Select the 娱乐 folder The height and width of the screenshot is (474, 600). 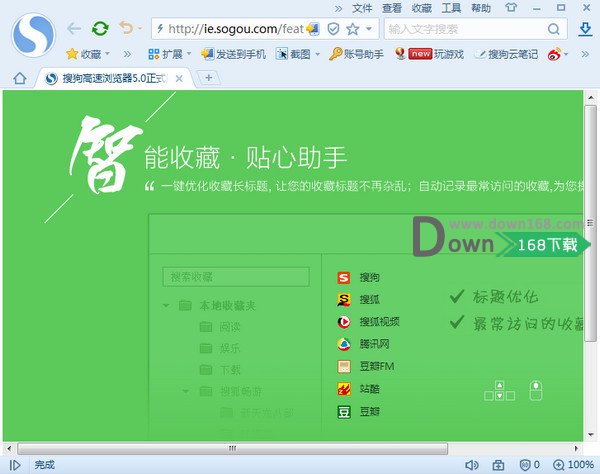pyautogui.click(x=220, y=348)
